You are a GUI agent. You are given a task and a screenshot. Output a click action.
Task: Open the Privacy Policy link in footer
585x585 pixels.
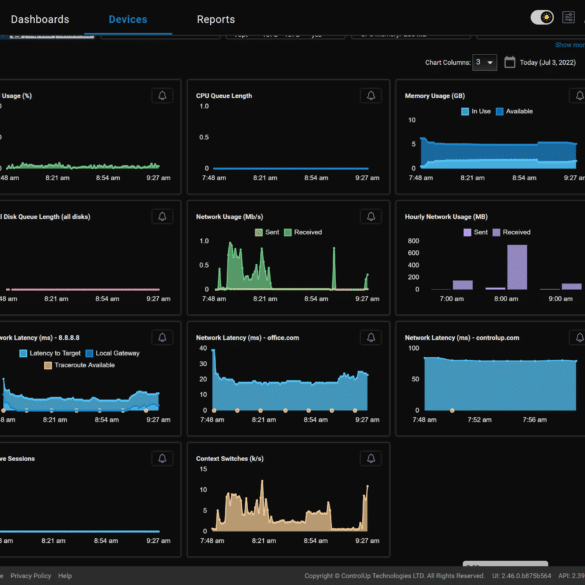(31, 576)
